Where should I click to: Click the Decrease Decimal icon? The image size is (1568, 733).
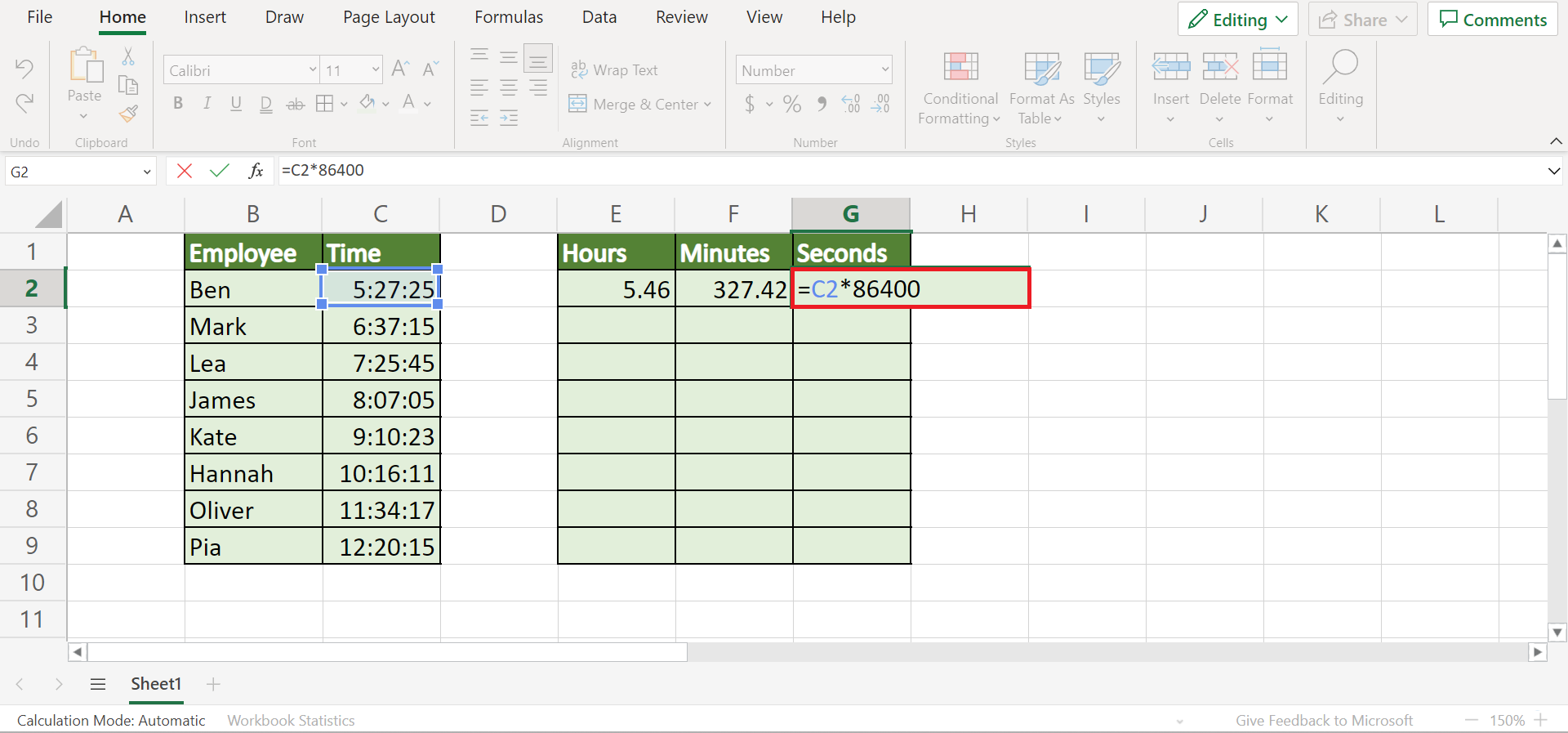880,104
